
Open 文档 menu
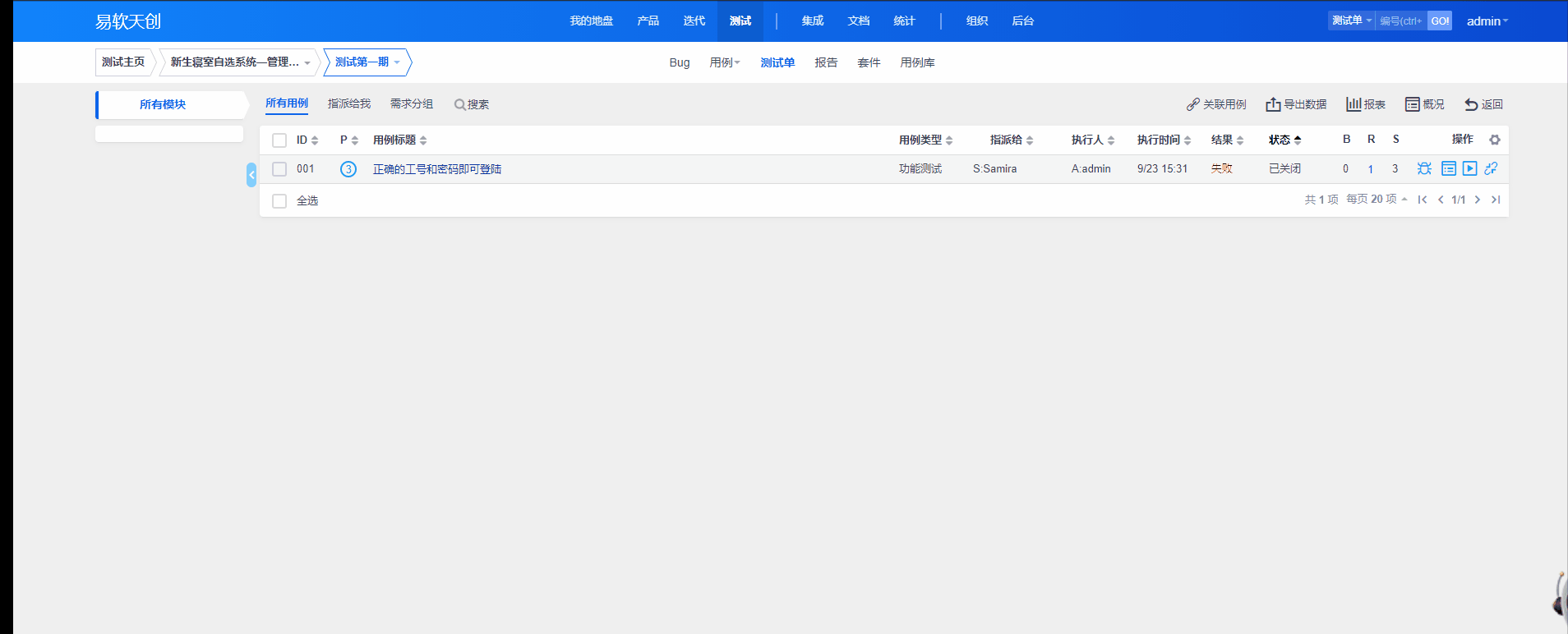[859, 21]
